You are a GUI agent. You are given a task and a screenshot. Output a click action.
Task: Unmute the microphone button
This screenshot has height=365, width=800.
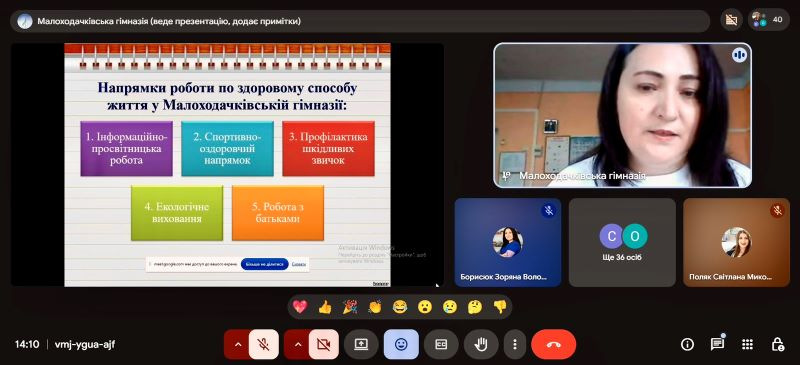coord(264,344)
